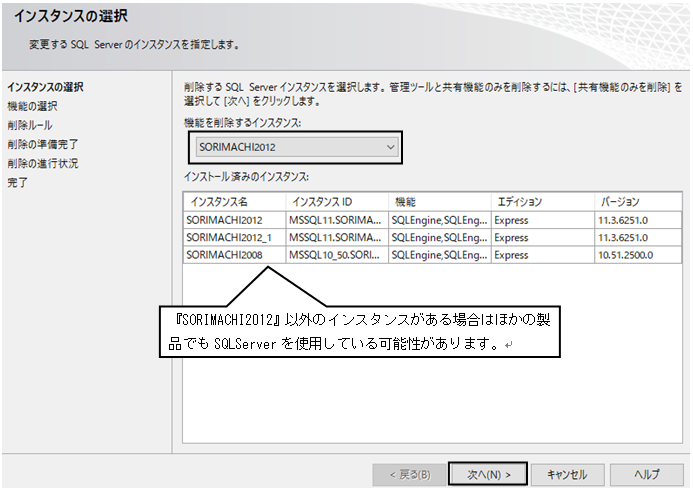Click the エディション column header
This screenshot has height=493, width=693.
click(542, 202)
